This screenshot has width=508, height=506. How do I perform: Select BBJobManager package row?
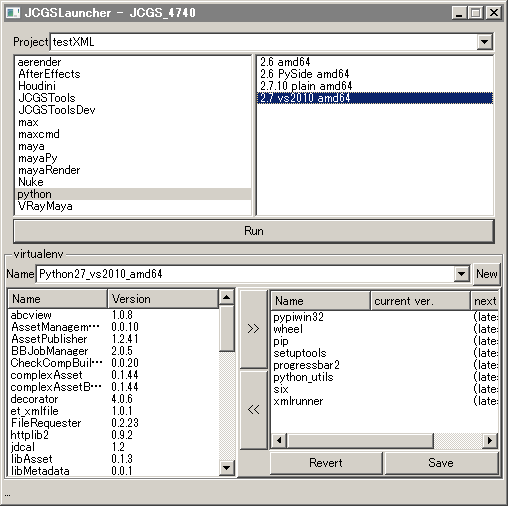(113, 351)
